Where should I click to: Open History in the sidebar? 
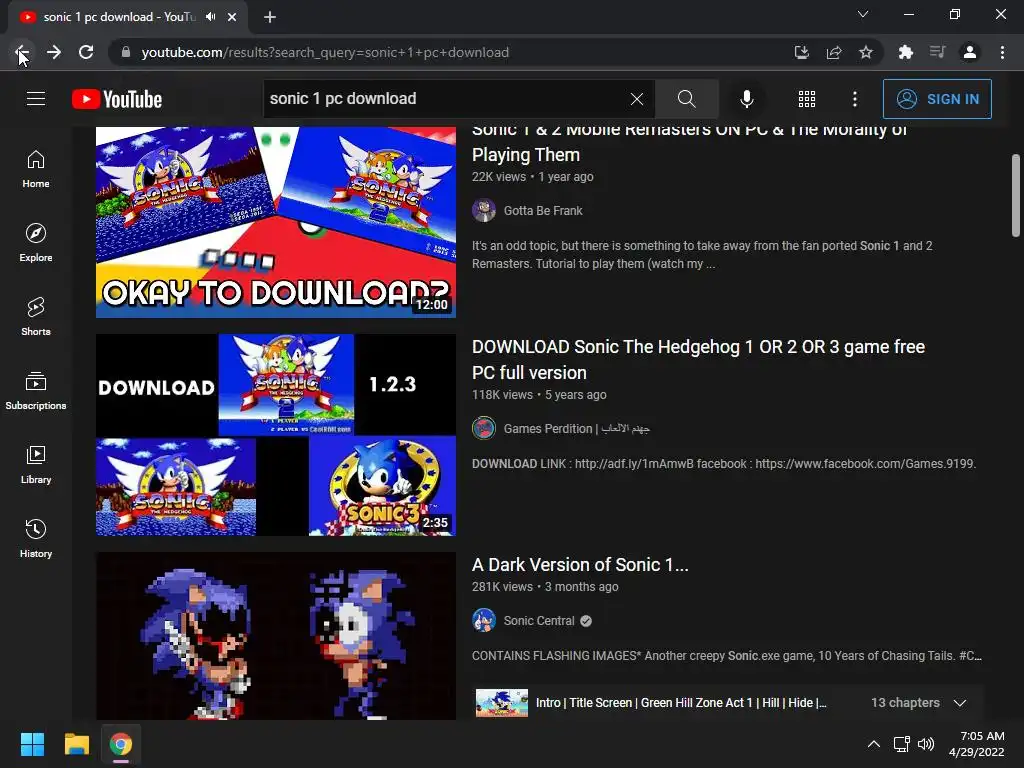pyautogui.click(x=36, y=538)
